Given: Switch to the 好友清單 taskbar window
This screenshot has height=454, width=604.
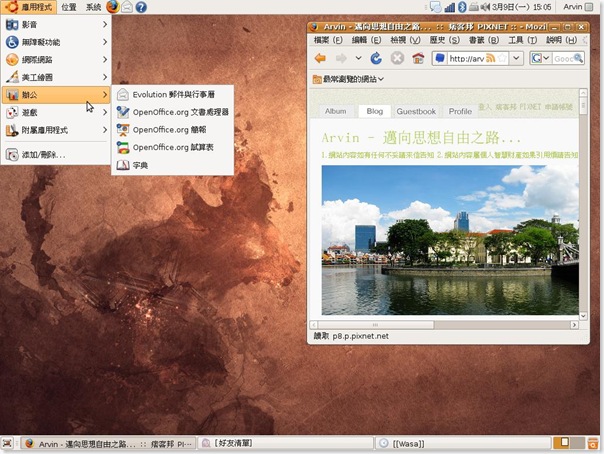Looking at the screenshot, I should pyautogui.click(x=286, y=443).
